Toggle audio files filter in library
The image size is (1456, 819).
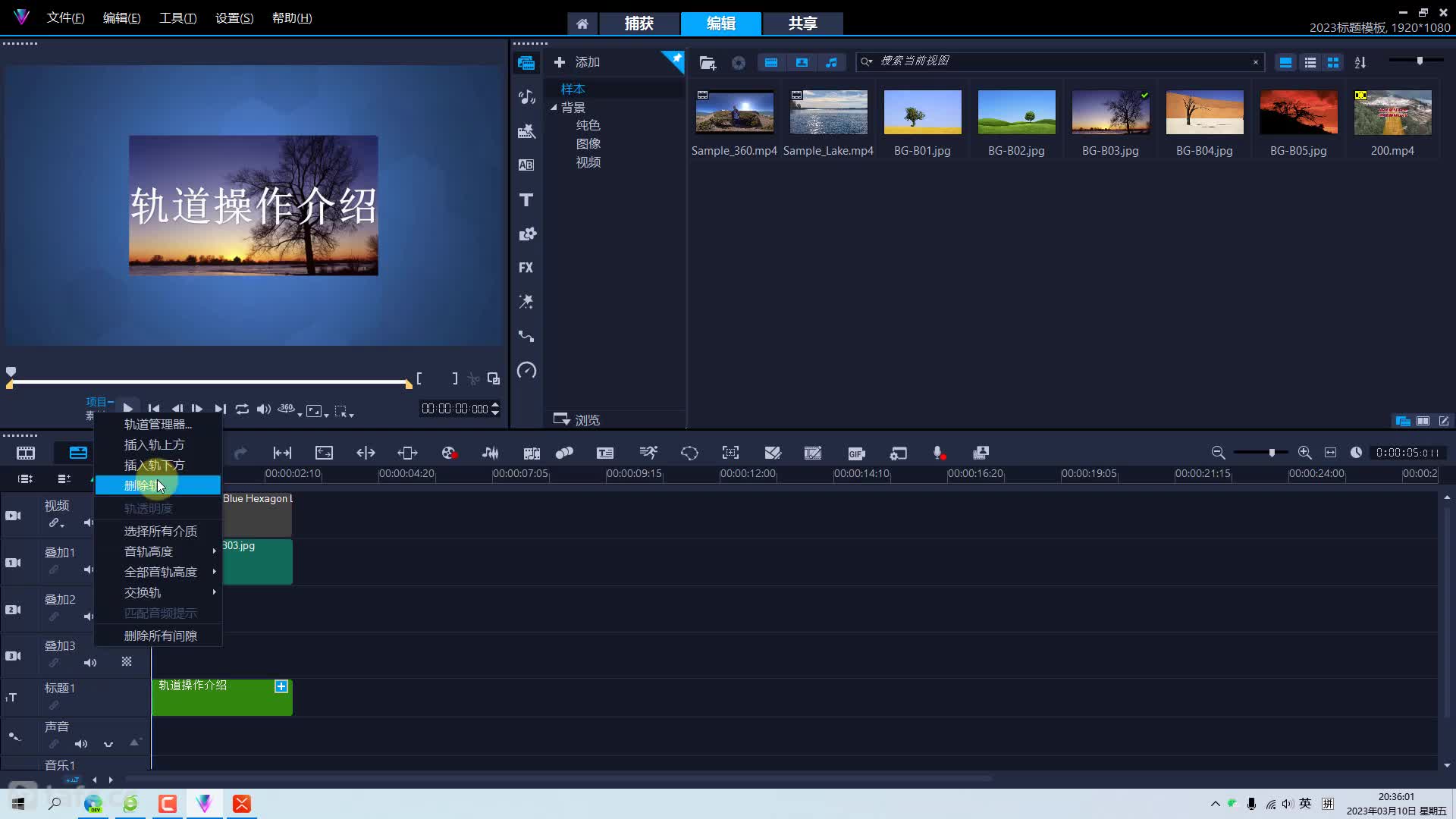tap(832, 62)
